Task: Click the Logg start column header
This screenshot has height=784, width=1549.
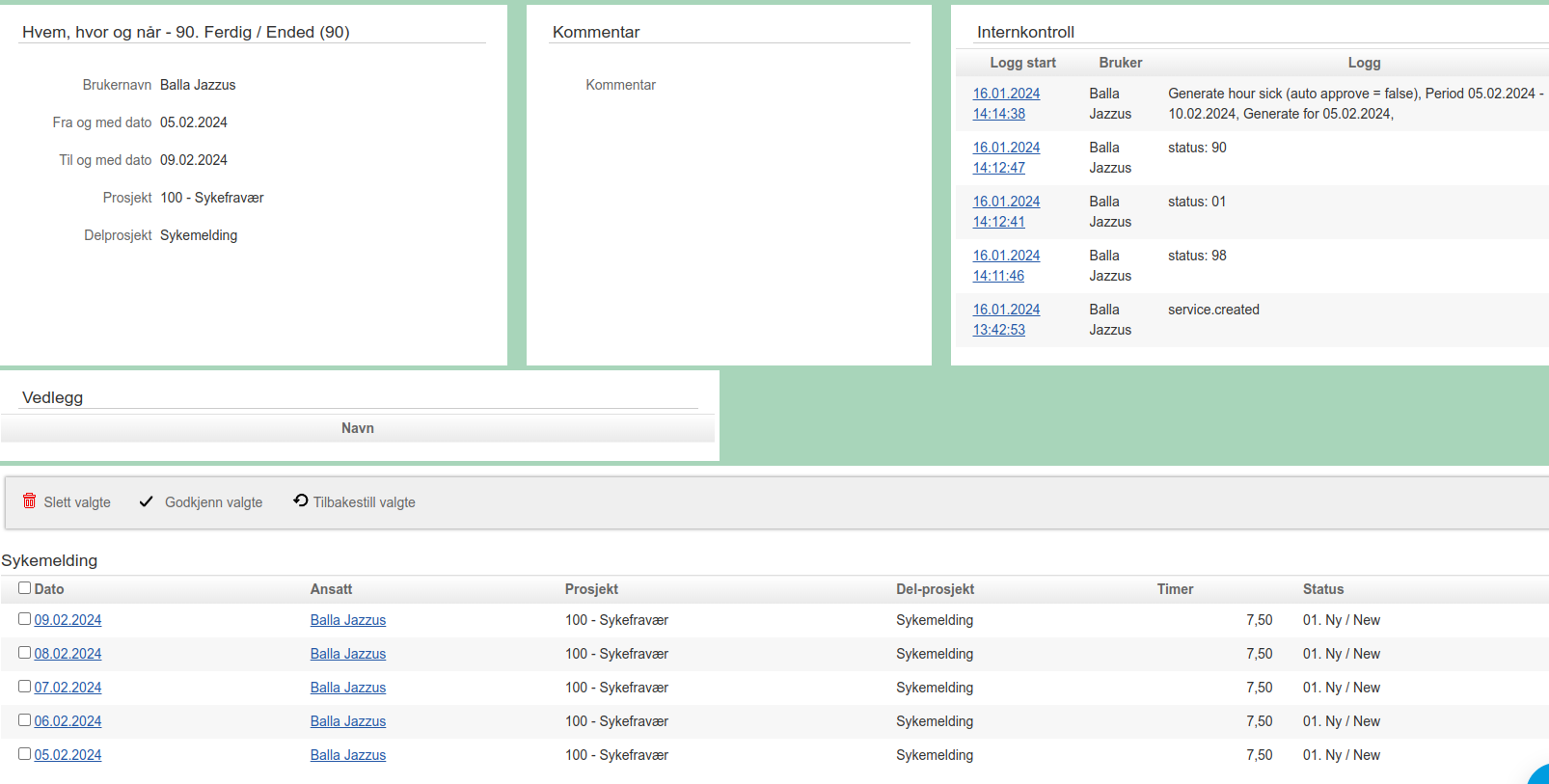Action: click(1022, 63)
